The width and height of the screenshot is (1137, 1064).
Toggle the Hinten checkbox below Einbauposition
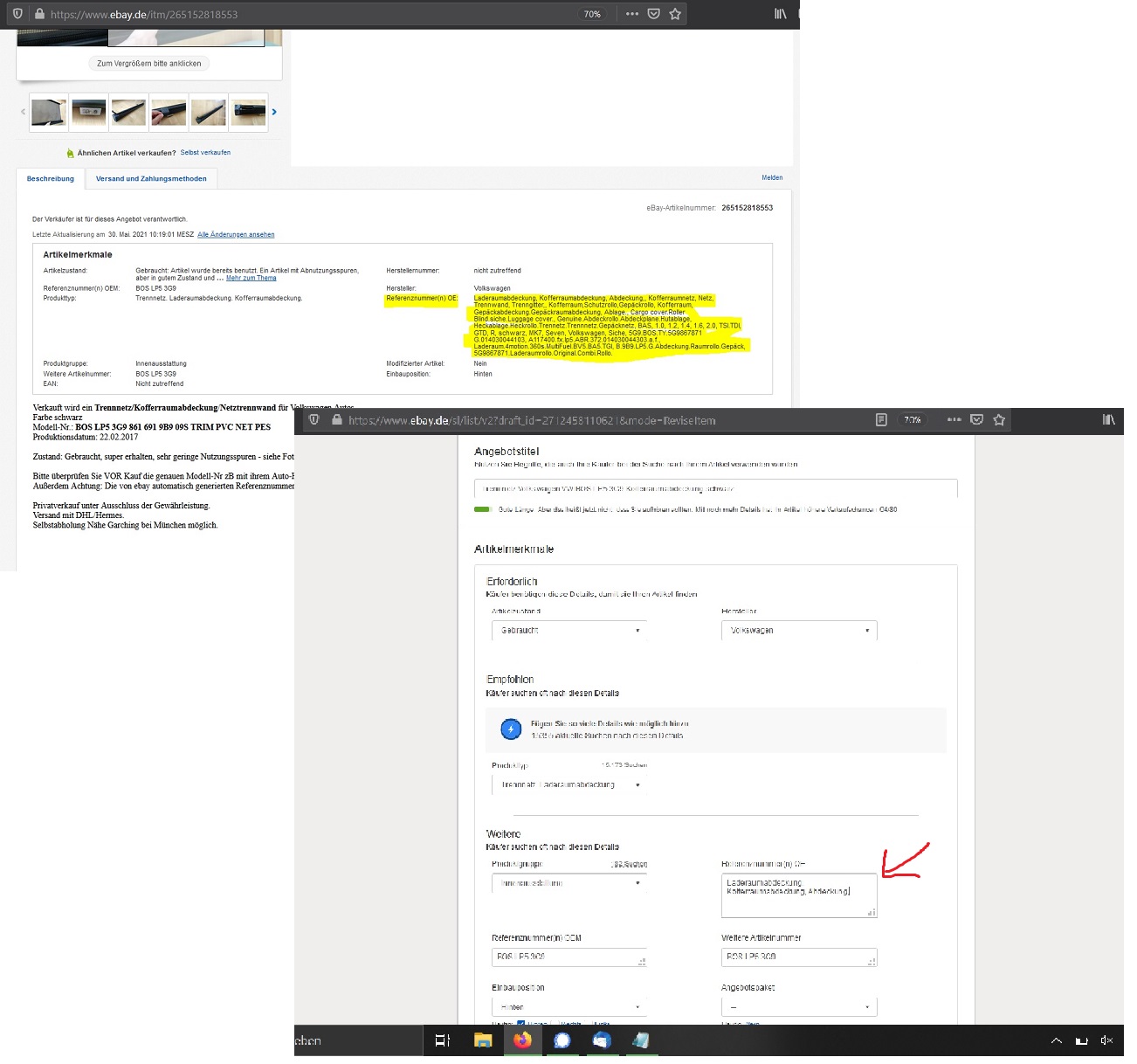(x=520, y=1024)
